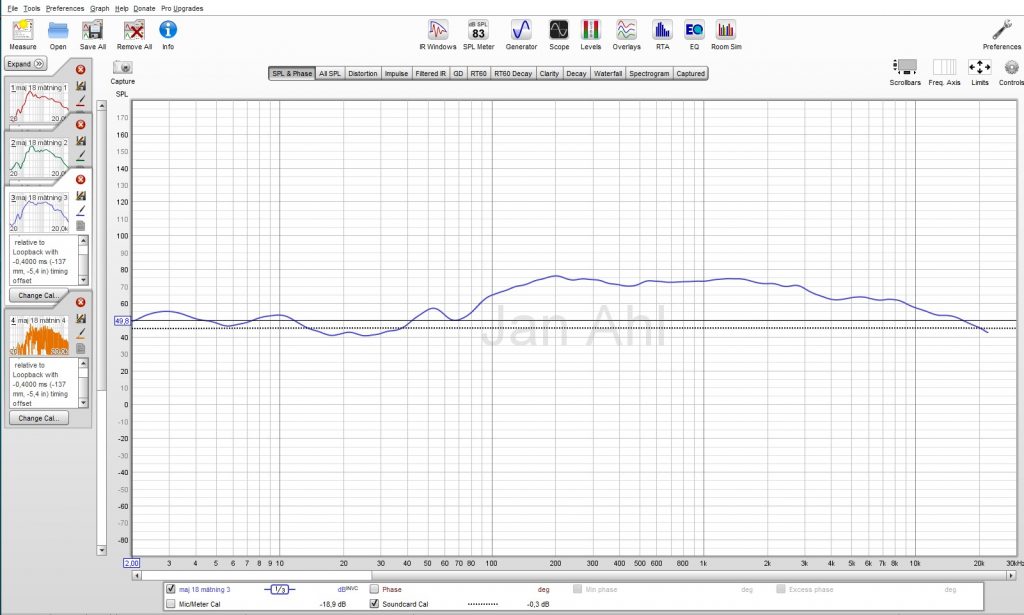Switch to RT60 tab
The height and width of the screenshot is (615, 1024).
479,74
